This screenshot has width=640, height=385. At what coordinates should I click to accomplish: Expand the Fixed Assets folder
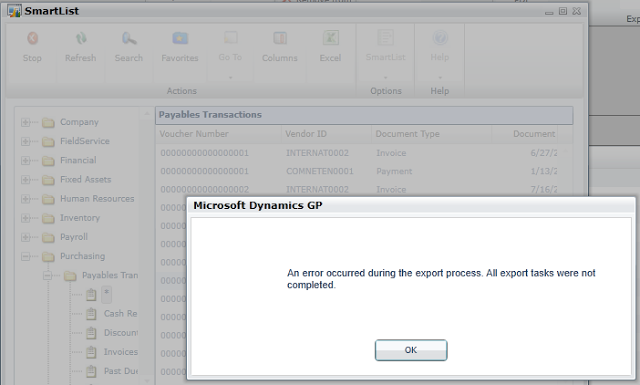pos(25,180)
